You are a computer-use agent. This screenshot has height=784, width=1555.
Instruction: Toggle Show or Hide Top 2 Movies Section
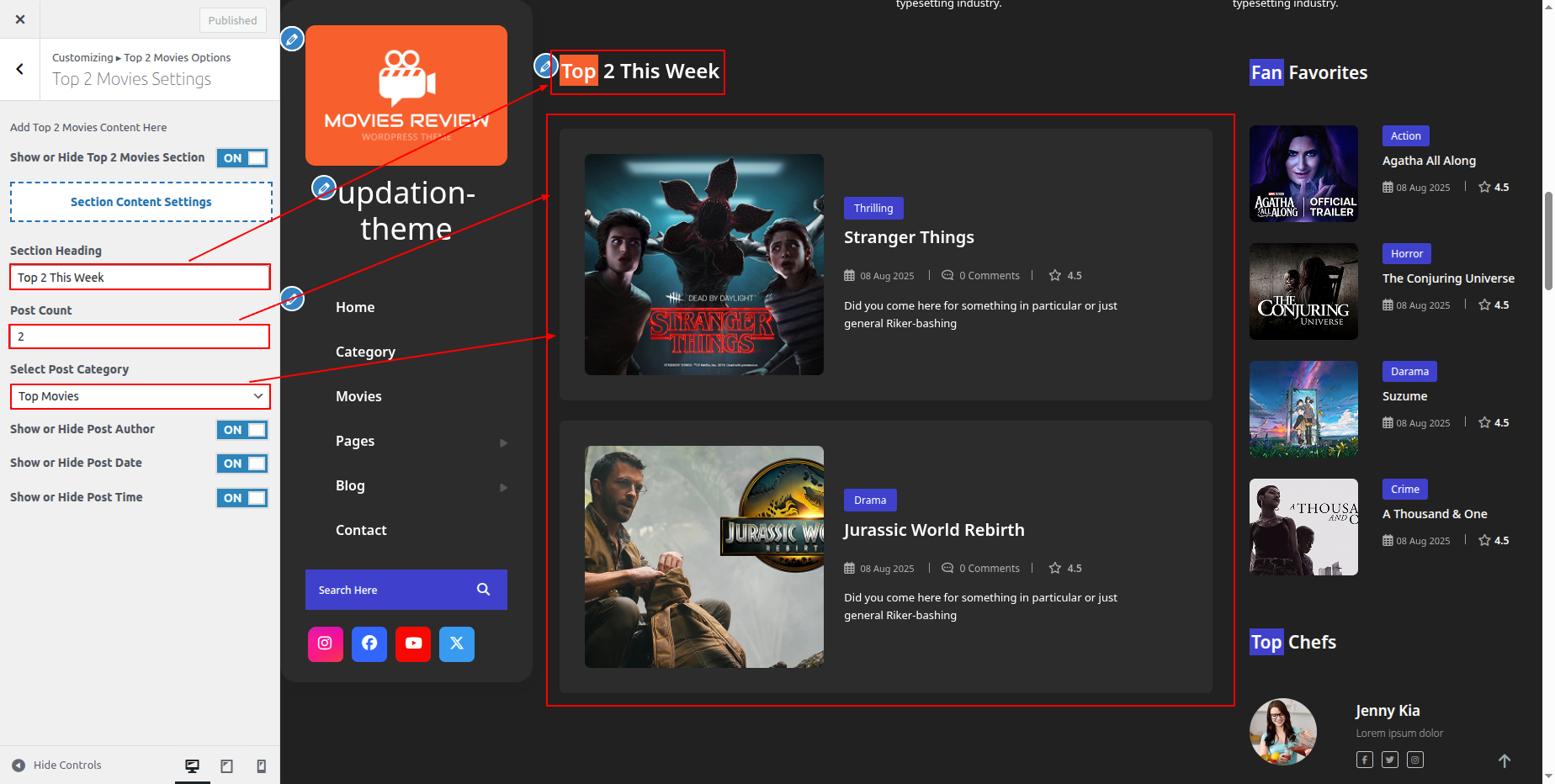[x=242, y=158]
